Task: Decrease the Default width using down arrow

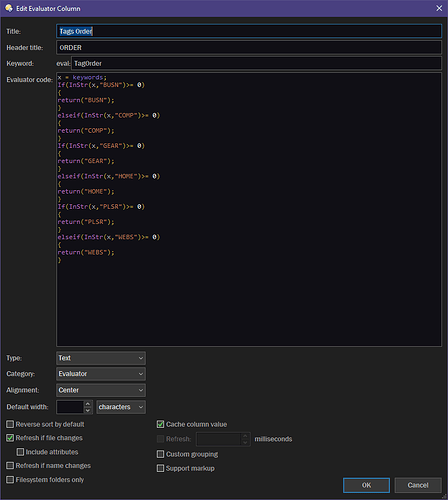Action: (88, 410)
